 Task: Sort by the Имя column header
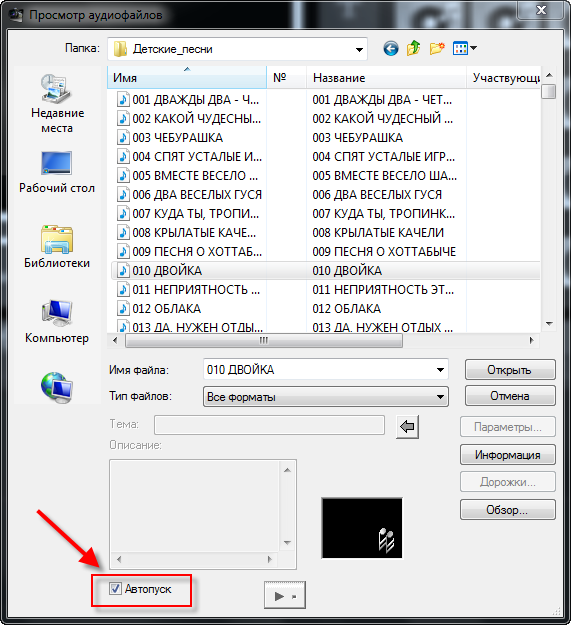coord(186,78)
